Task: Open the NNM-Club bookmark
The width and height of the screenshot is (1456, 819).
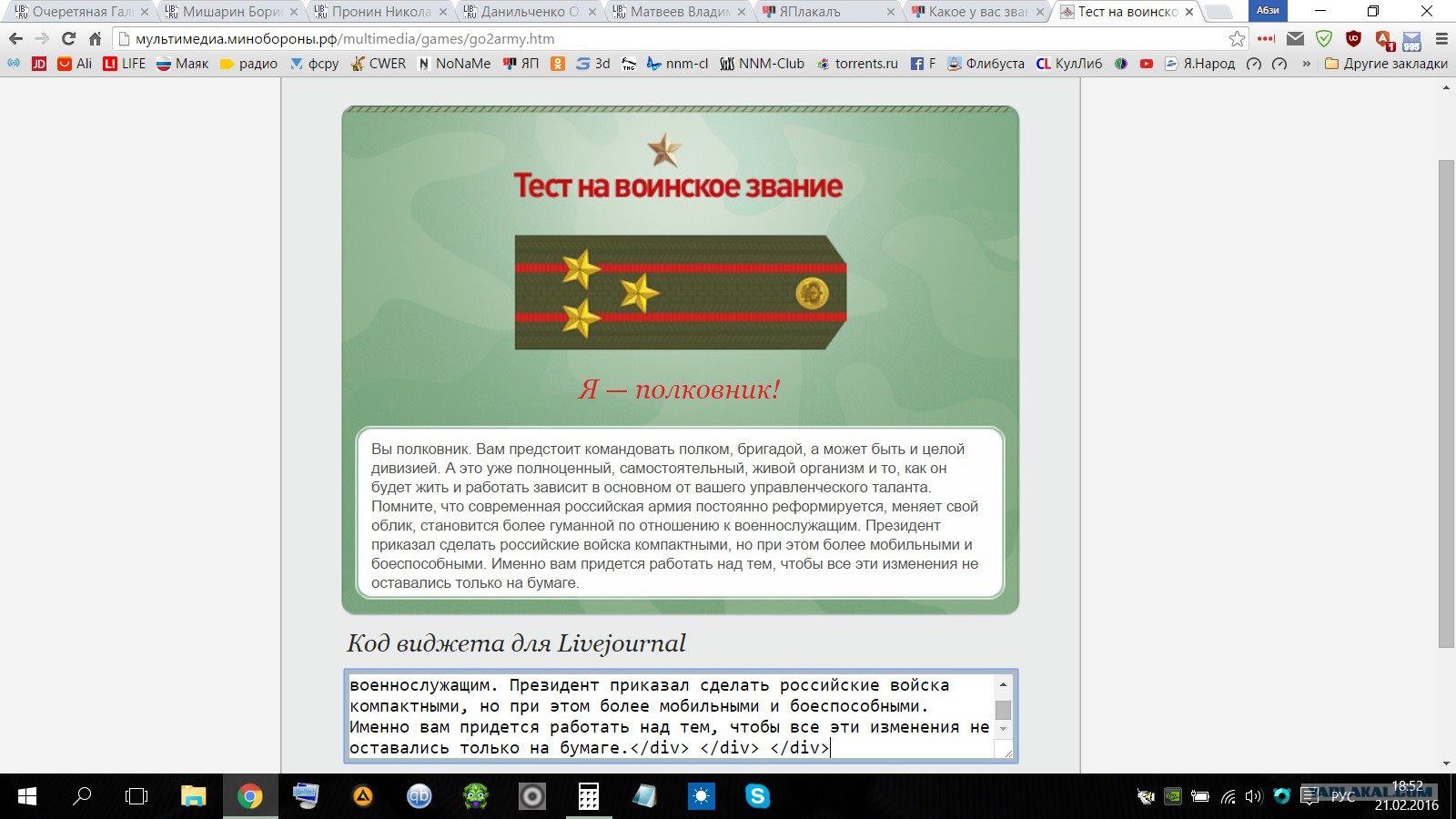Action: (x=763, y=64)
